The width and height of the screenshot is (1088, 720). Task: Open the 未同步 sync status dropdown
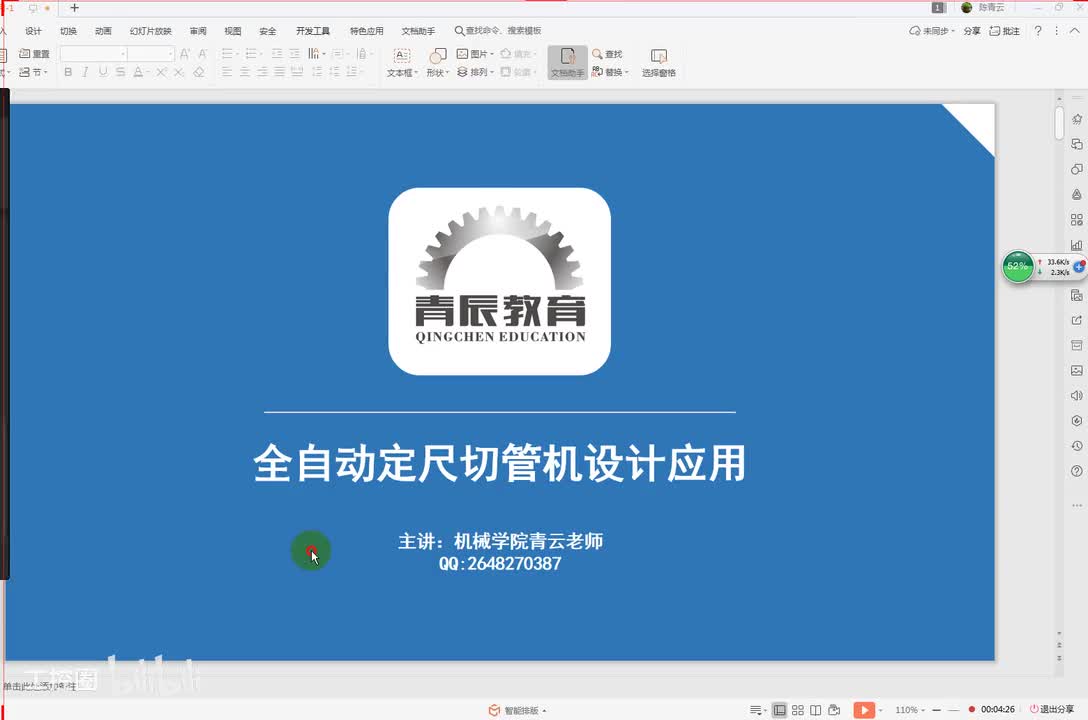[932, 31]
